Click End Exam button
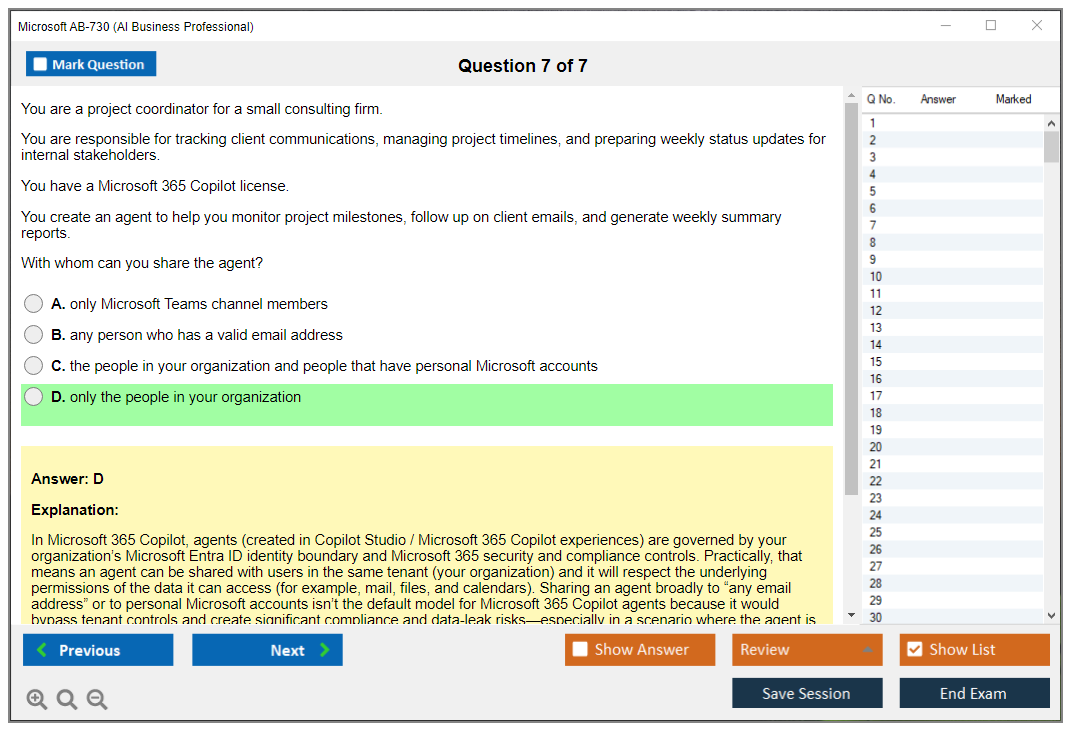Image resolution: width=1075 pixels, height=735 pixels. point(973,693)
